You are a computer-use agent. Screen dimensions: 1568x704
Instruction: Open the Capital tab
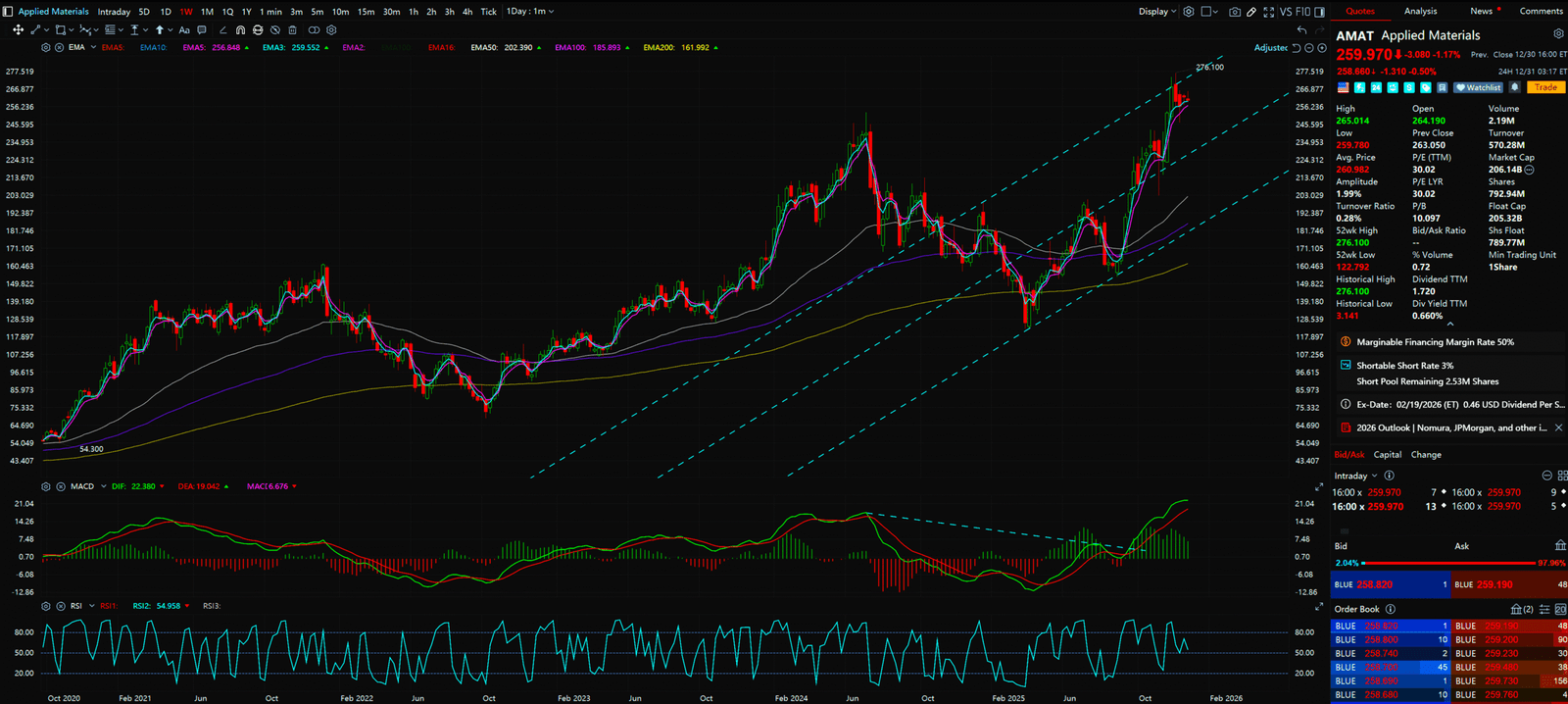pos(1387,455)
